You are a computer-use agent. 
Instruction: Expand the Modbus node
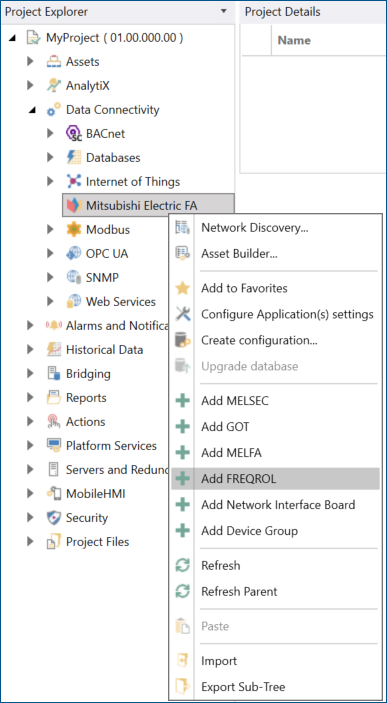coord(50,230)
